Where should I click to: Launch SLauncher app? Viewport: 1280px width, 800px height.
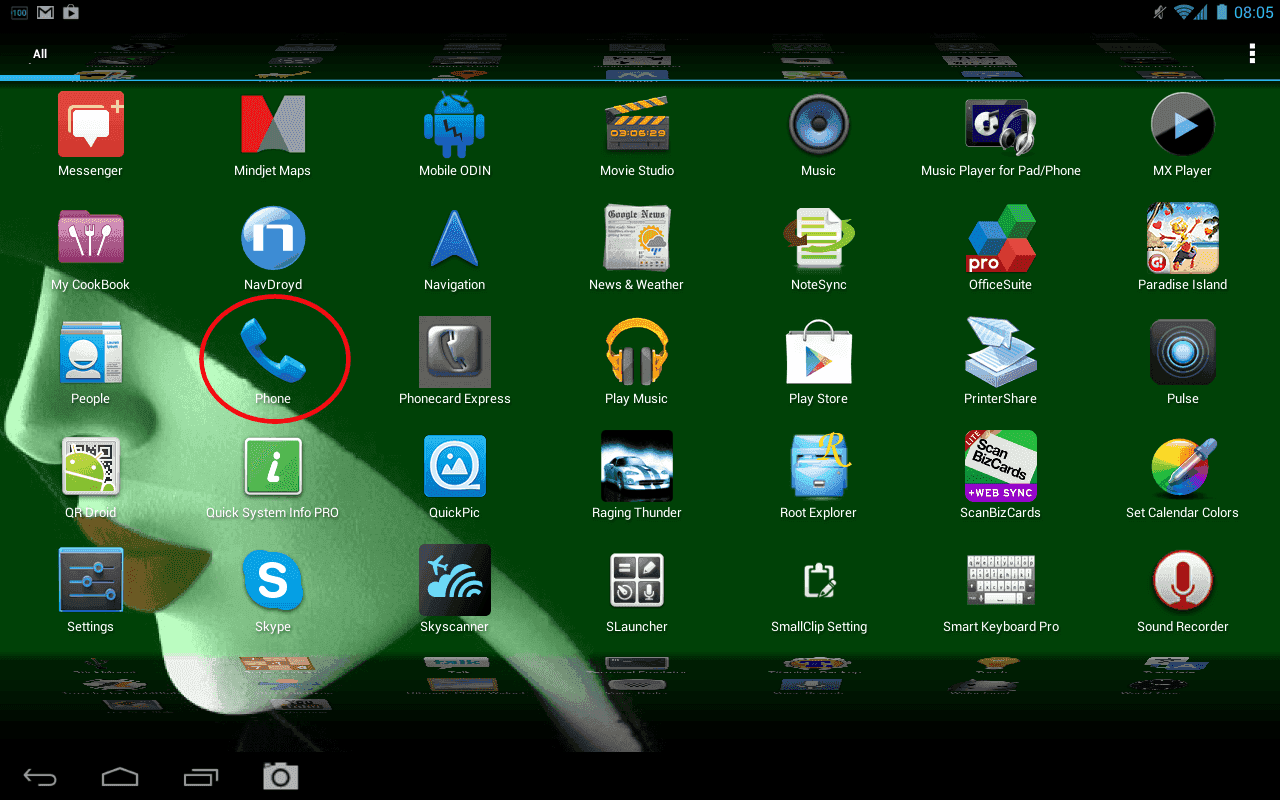[x=637, y=580]
